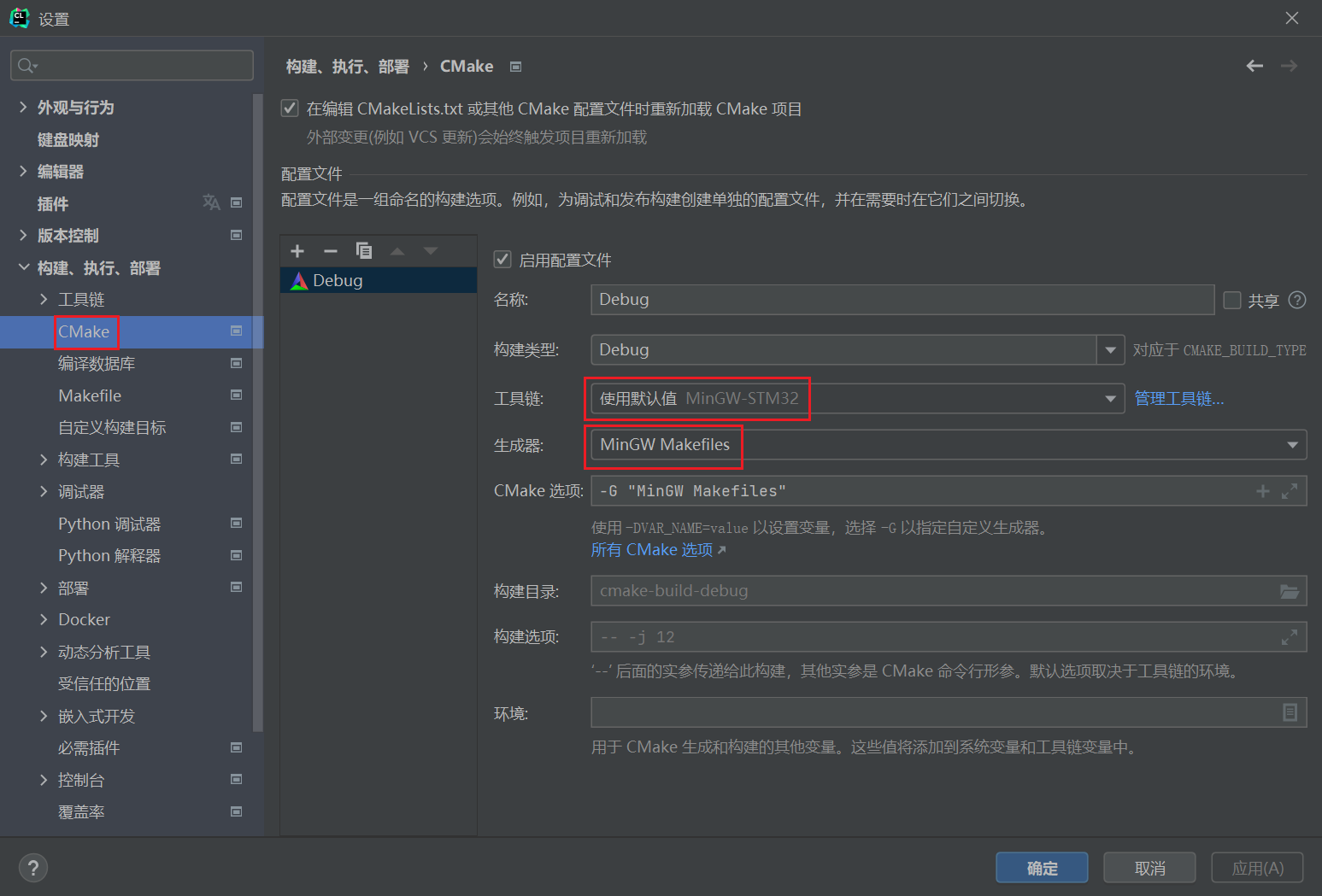Navigate back with the left arrow
1322x896 pixels.
point(1254,66)
